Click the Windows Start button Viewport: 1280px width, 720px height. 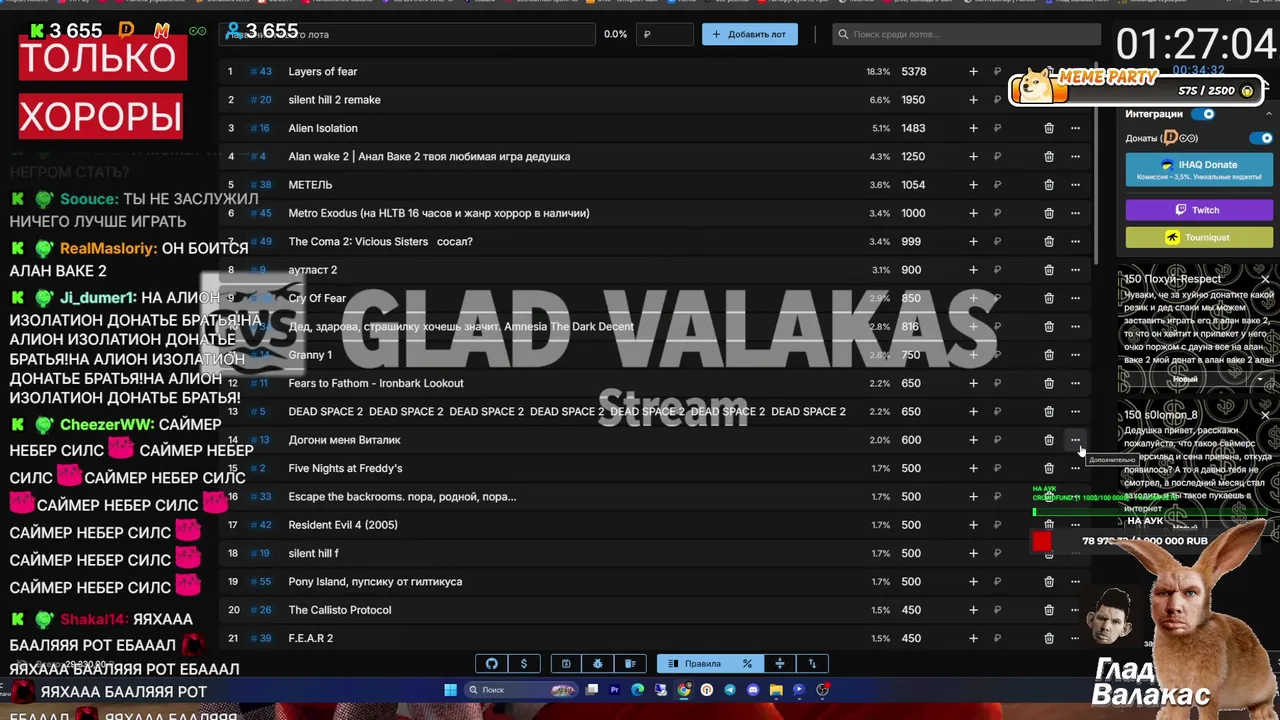(x=450, y=690)
